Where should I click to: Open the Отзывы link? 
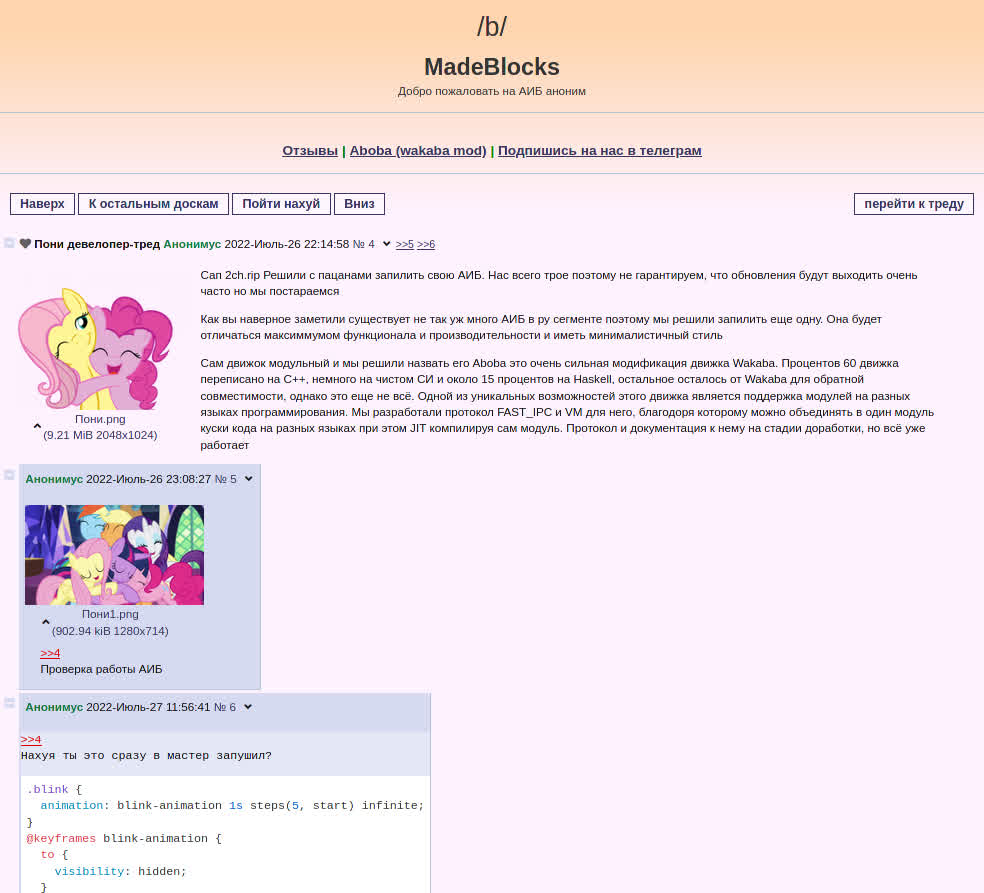(310, 151)
